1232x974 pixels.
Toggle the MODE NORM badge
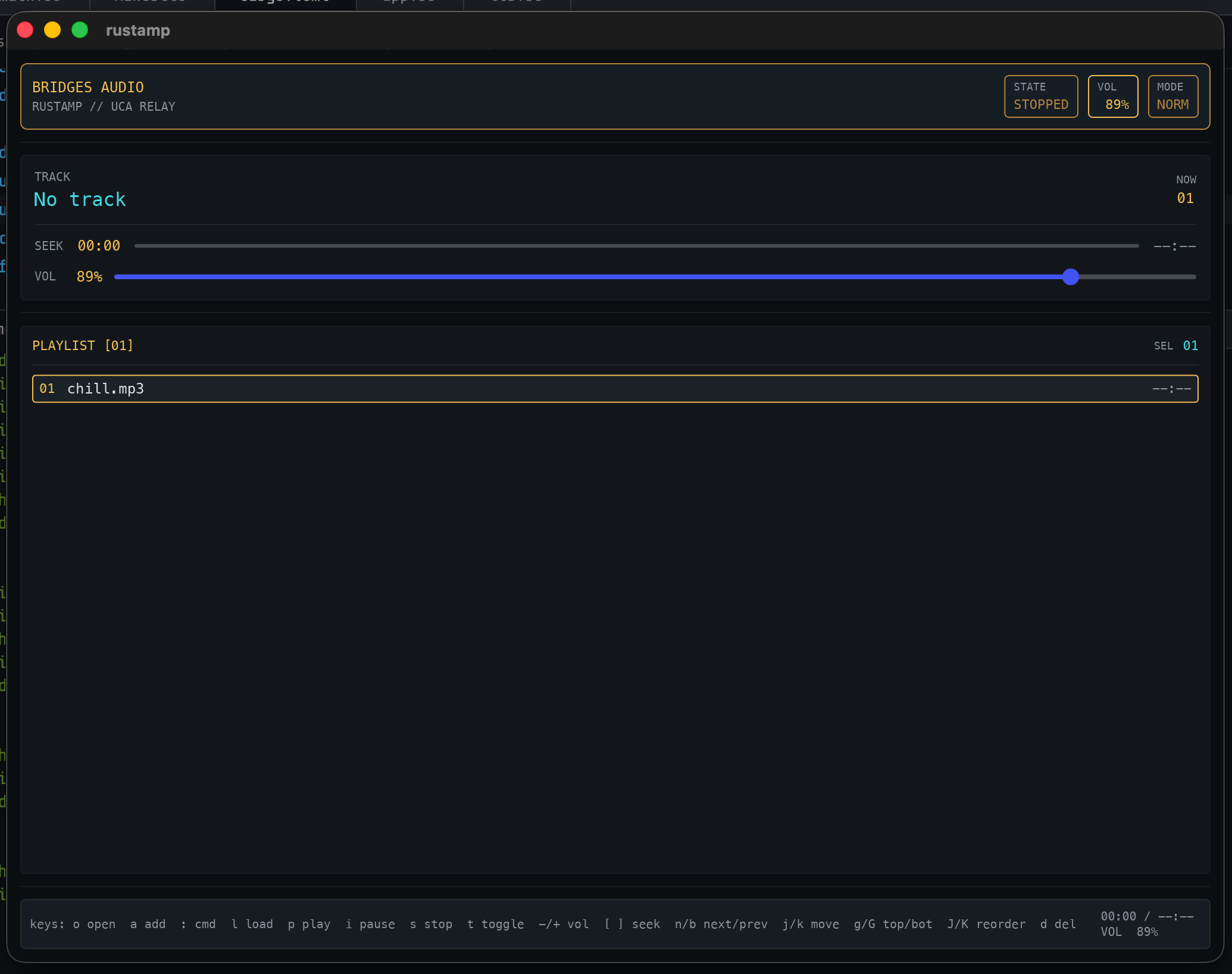[x=1172, y=96]
